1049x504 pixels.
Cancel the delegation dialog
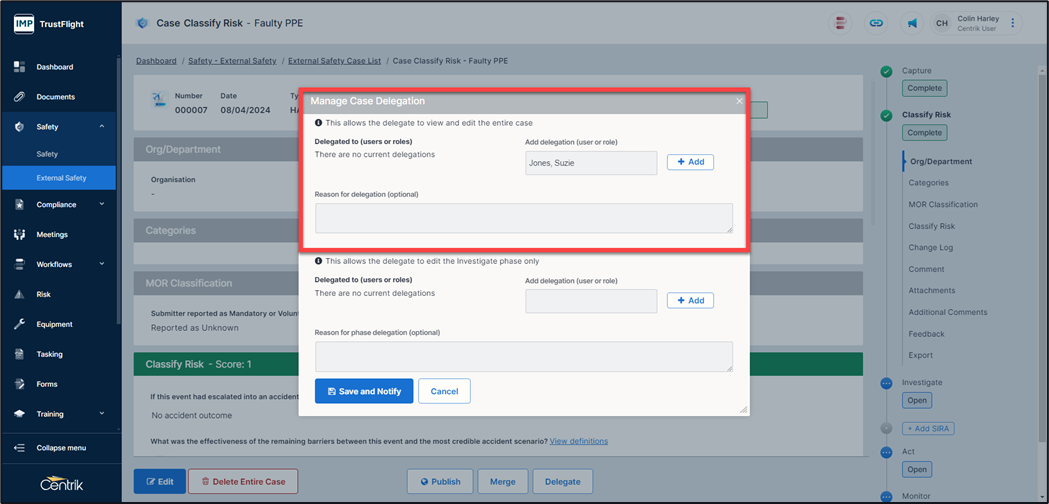coord(444,391)
